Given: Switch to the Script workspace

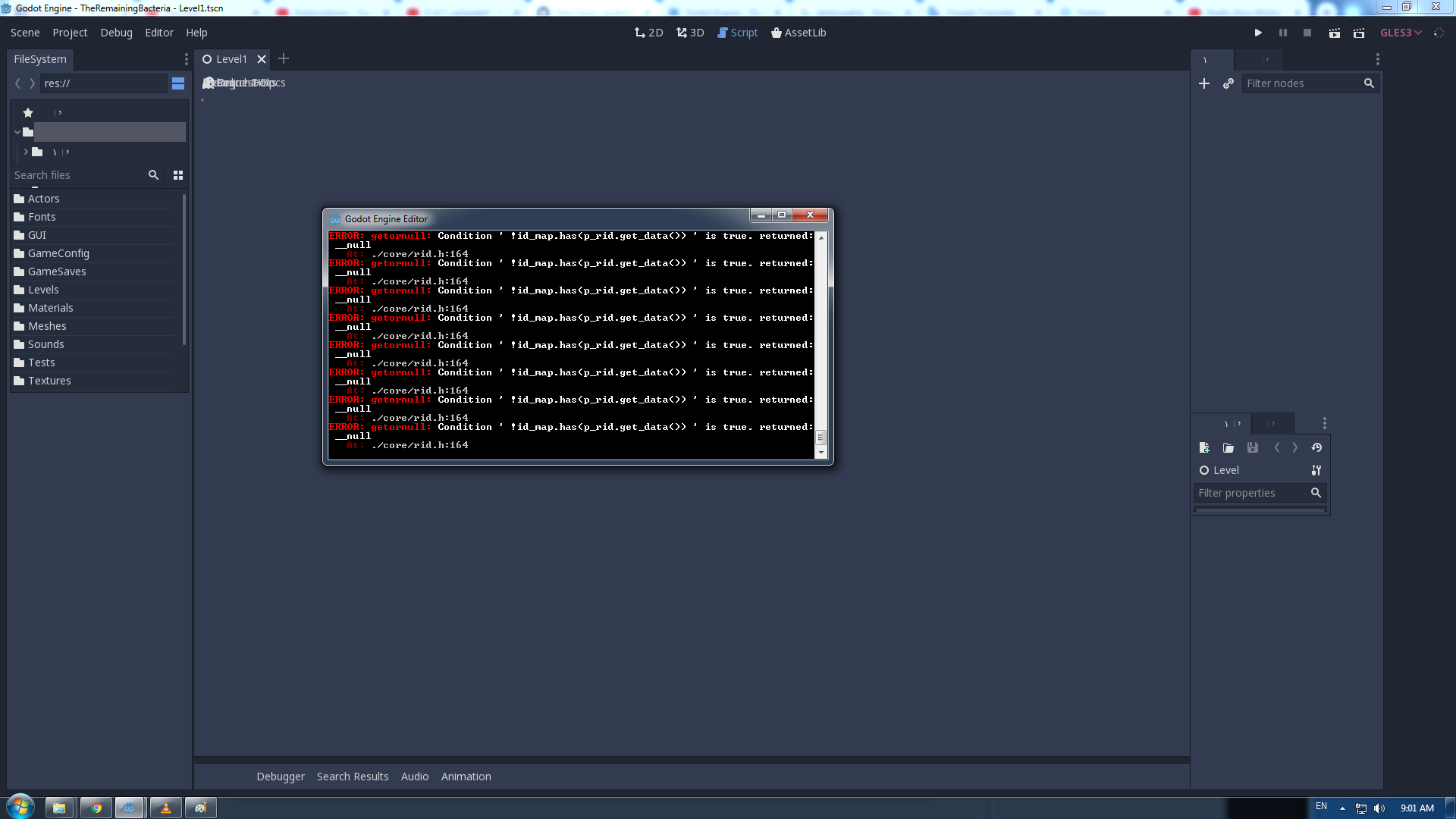Looking at the screenshot, I should (737, 33).
